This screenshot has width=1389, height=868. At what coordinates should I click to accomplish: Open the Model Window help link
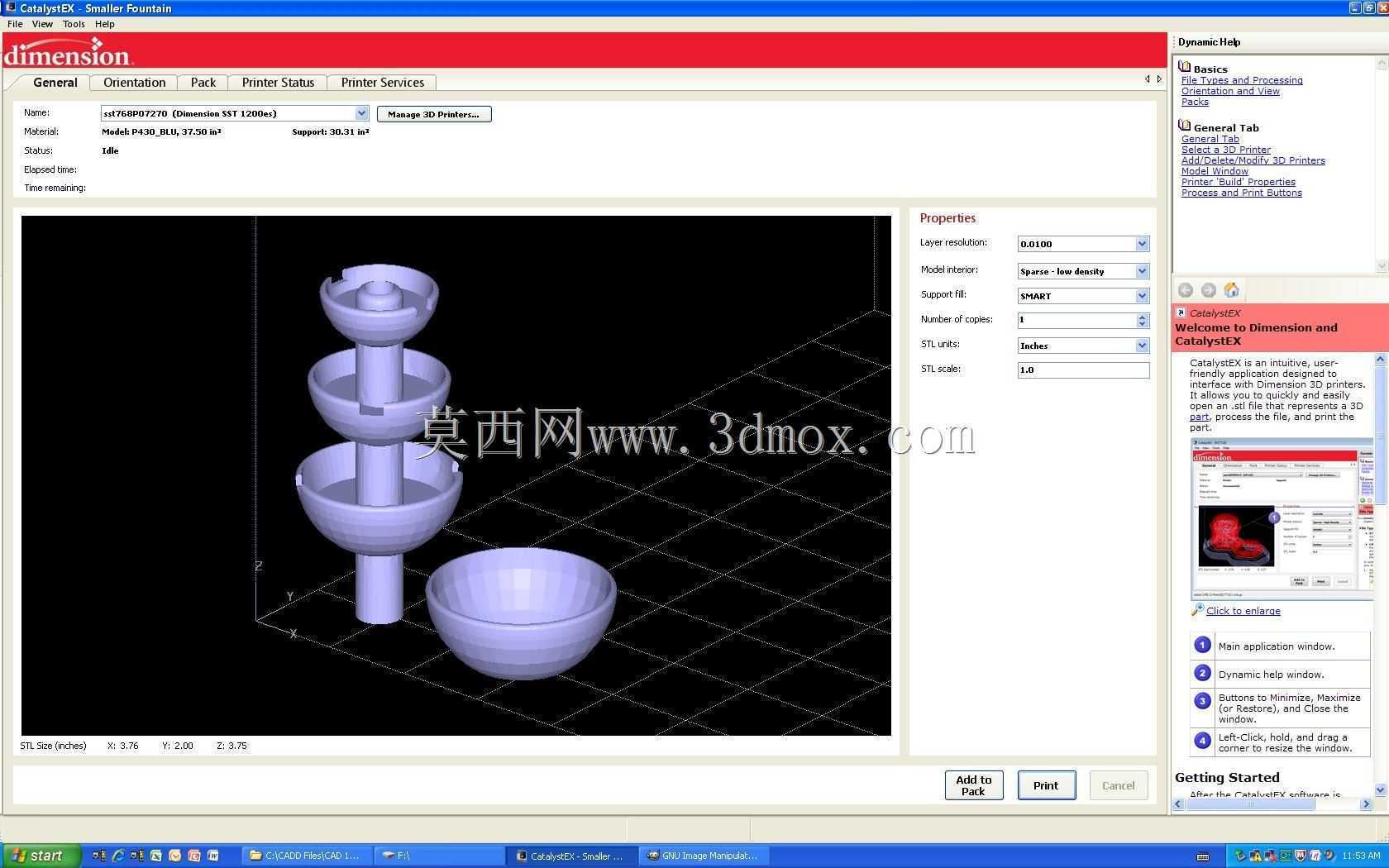pyautogui.click(x=1215, y=171)
